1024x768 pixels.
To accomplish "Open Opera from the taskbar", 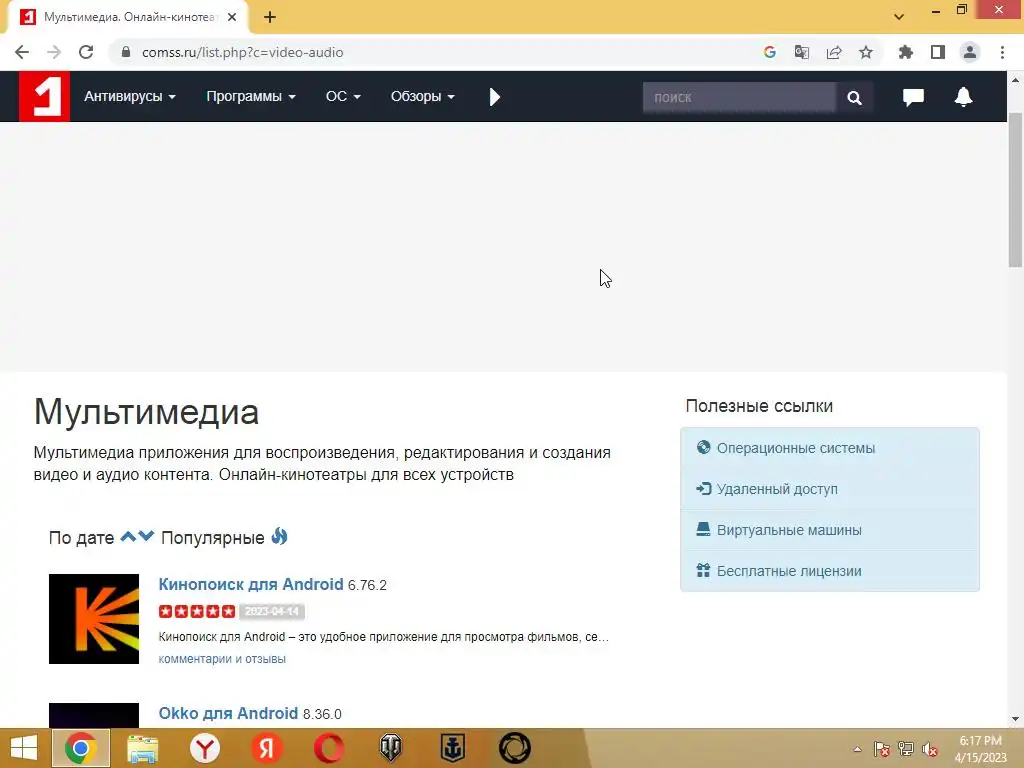I will pyautogui.click(x=328, y=748).
